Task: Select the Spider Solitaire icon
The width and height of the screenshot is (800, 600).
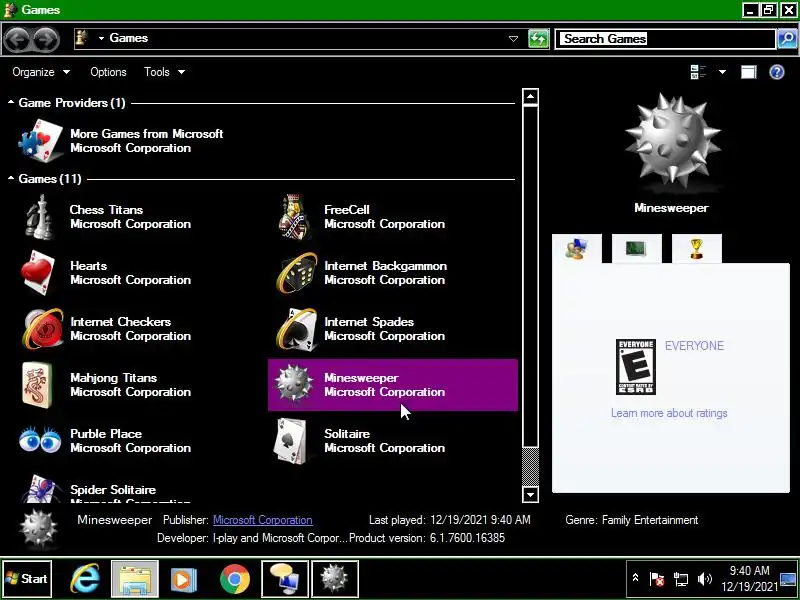Action: point(40,489)
